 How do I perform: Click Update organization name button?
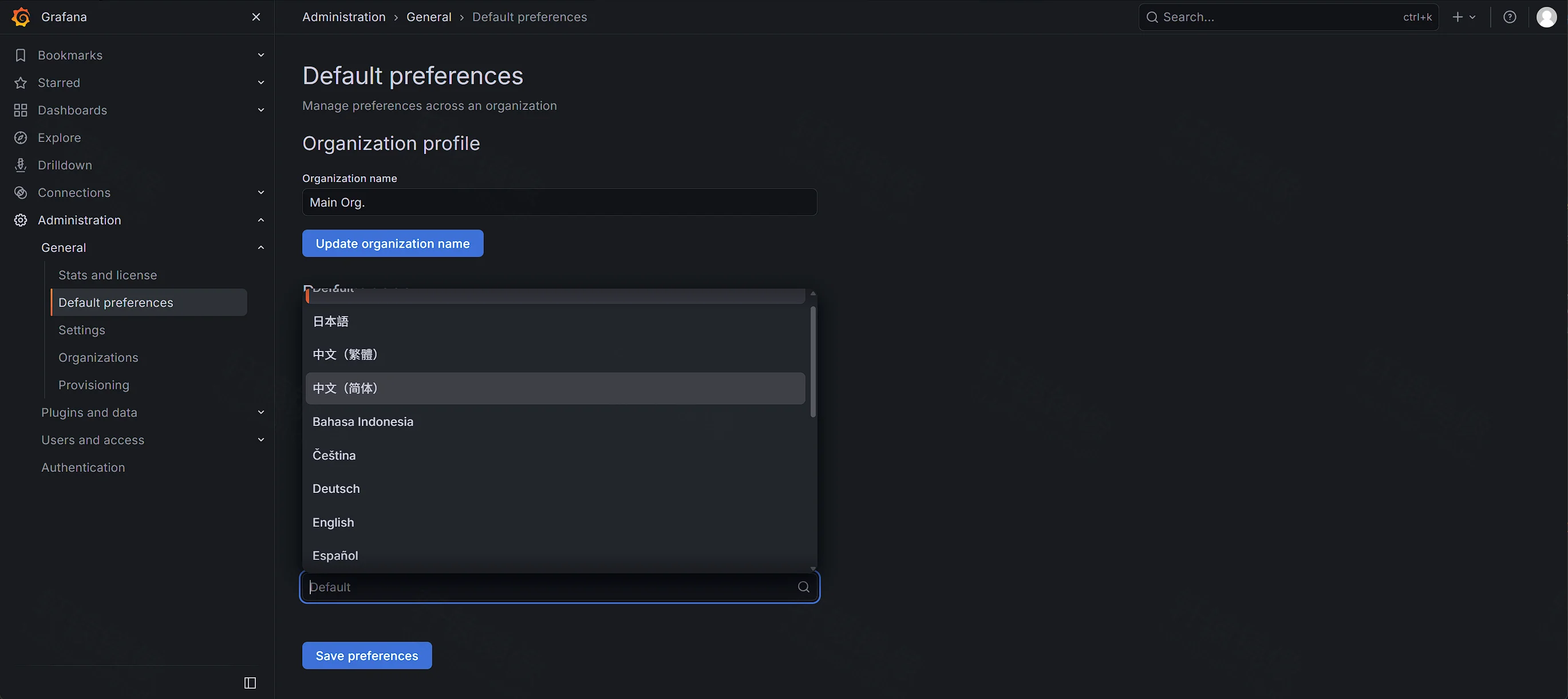[393, 243]
